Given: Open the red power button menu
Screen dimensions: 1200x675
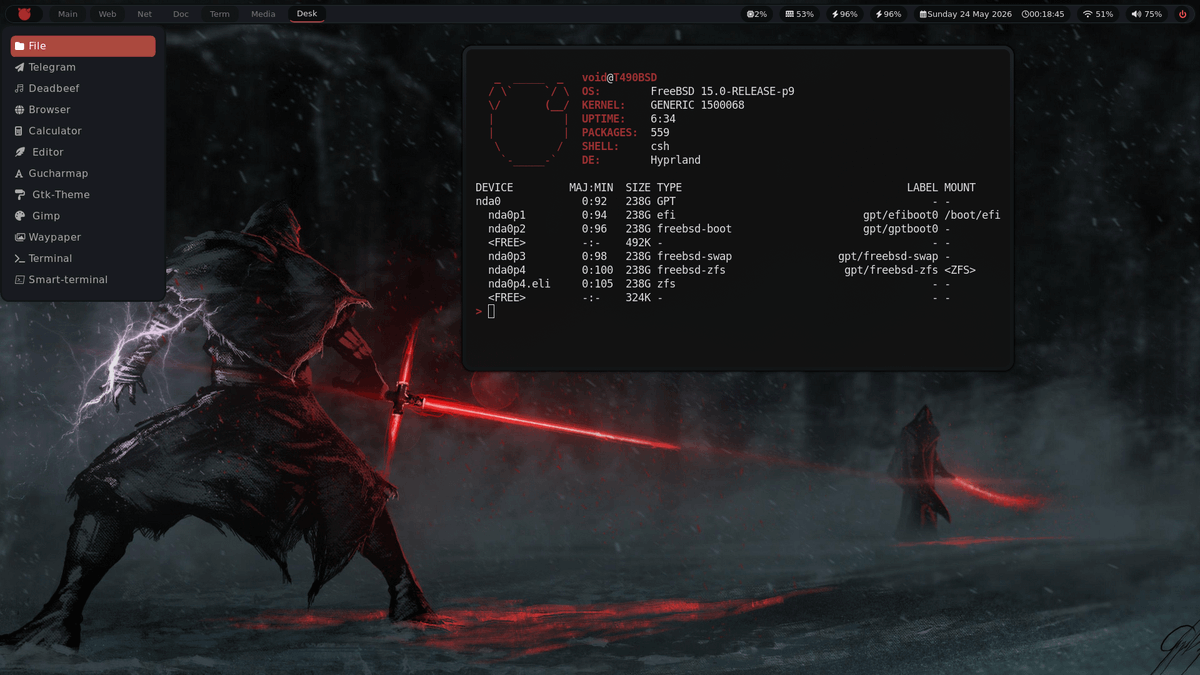Looking at the screenshot, I should click(1182, 14).
